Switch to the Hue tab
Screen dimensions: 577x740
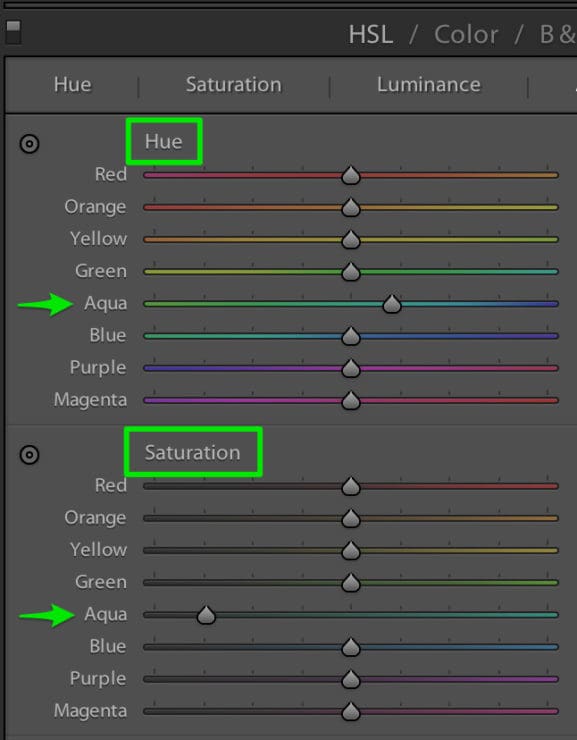pyautogui.click(x=73, y=85)
